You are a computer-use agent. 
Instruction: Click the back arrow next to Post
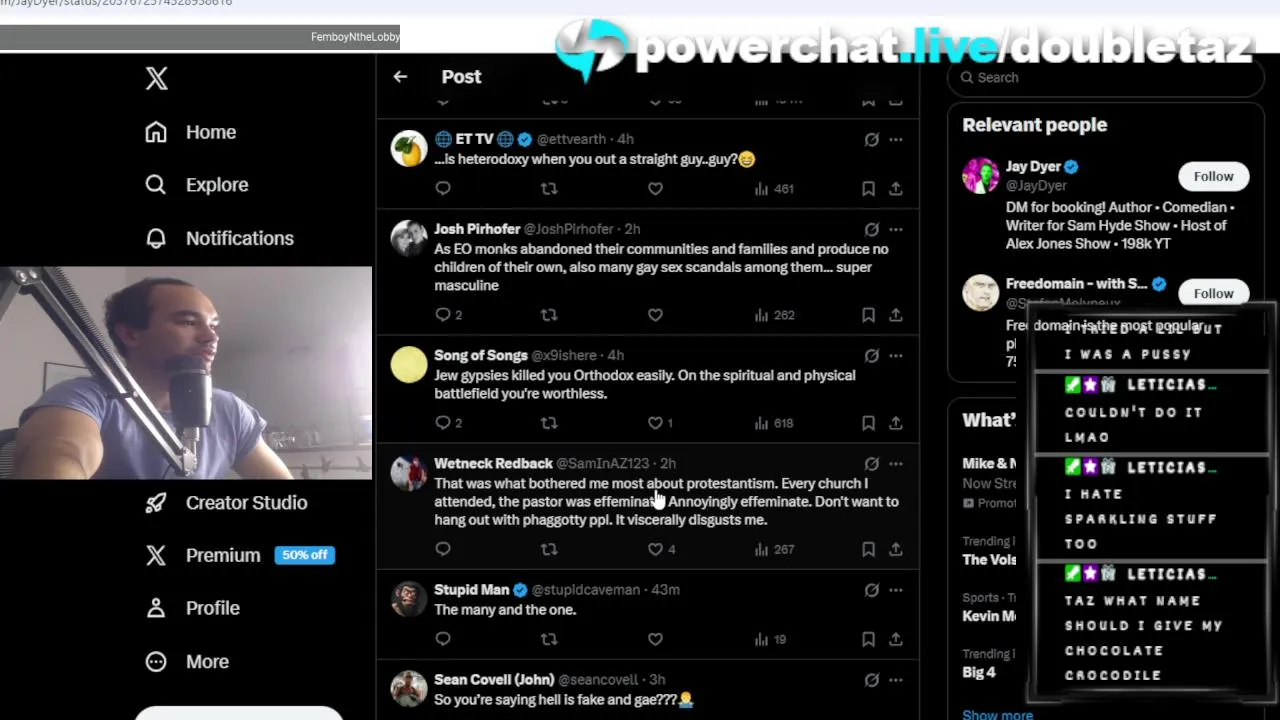tap(400, 77)
